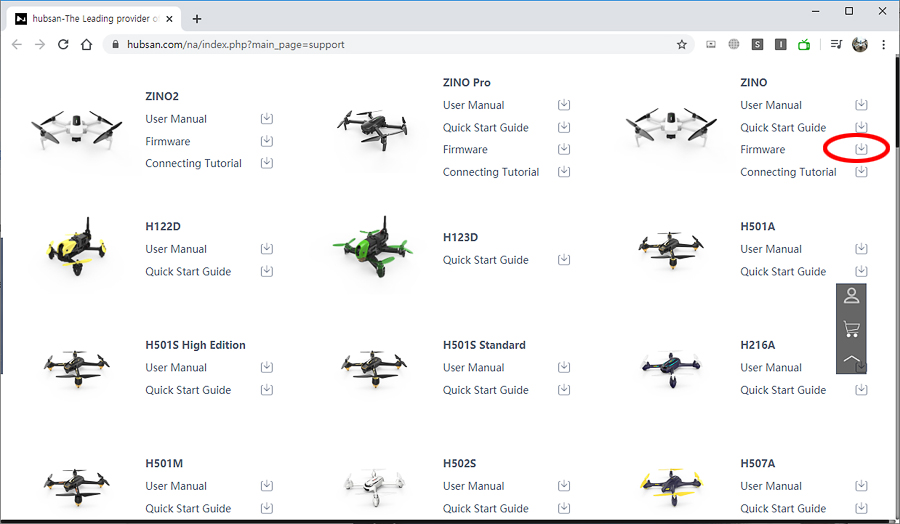This screenshot has height=524, width=900.
Task: Open ZINO Firmware text link
Action: [x=762, y=149]
